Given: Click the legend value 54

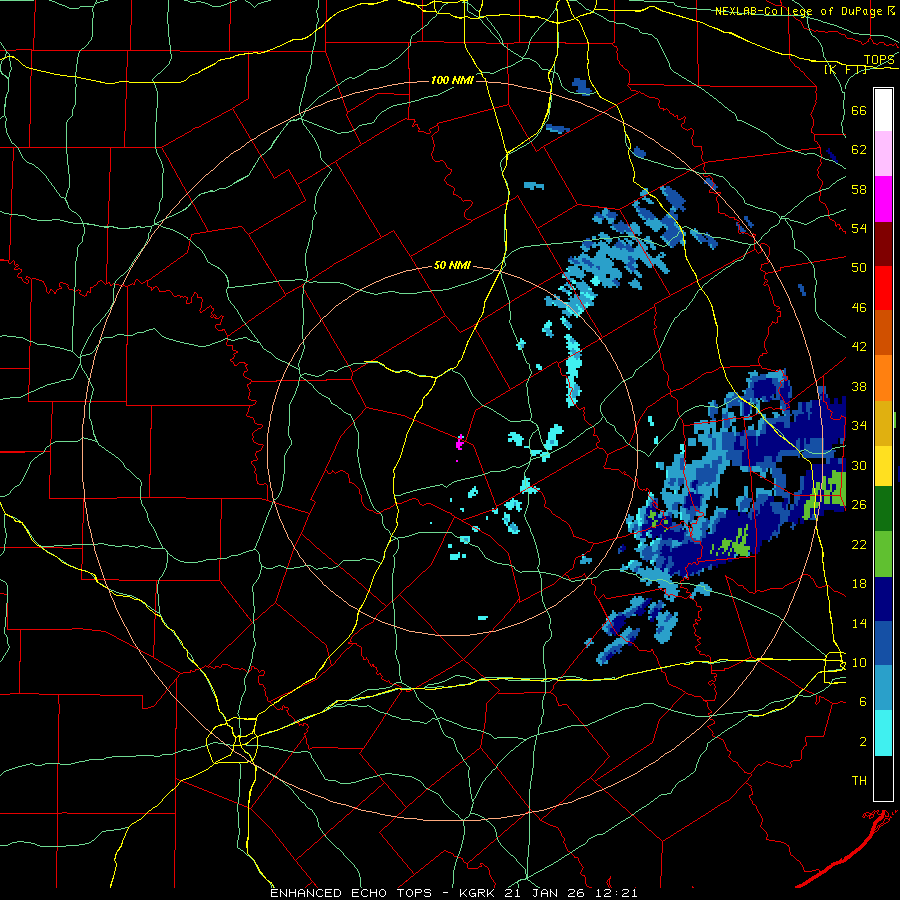Looking at the screenshot, I should (859, 228).
